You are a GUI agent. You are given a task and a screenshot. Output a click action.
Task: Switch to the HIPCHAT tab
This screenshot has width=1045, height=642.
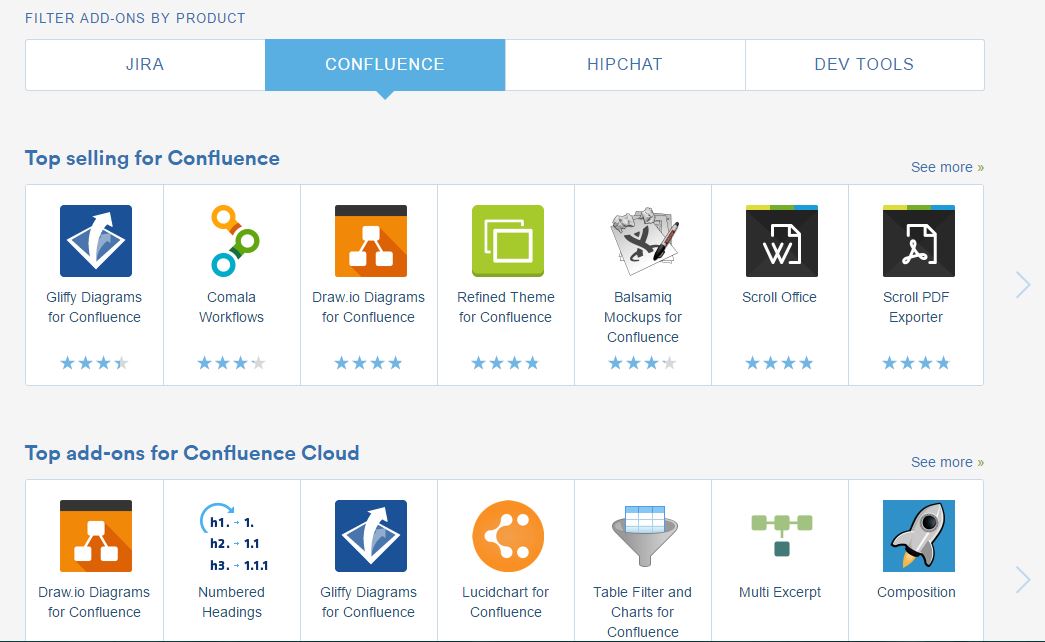click(x=625, y=65)
